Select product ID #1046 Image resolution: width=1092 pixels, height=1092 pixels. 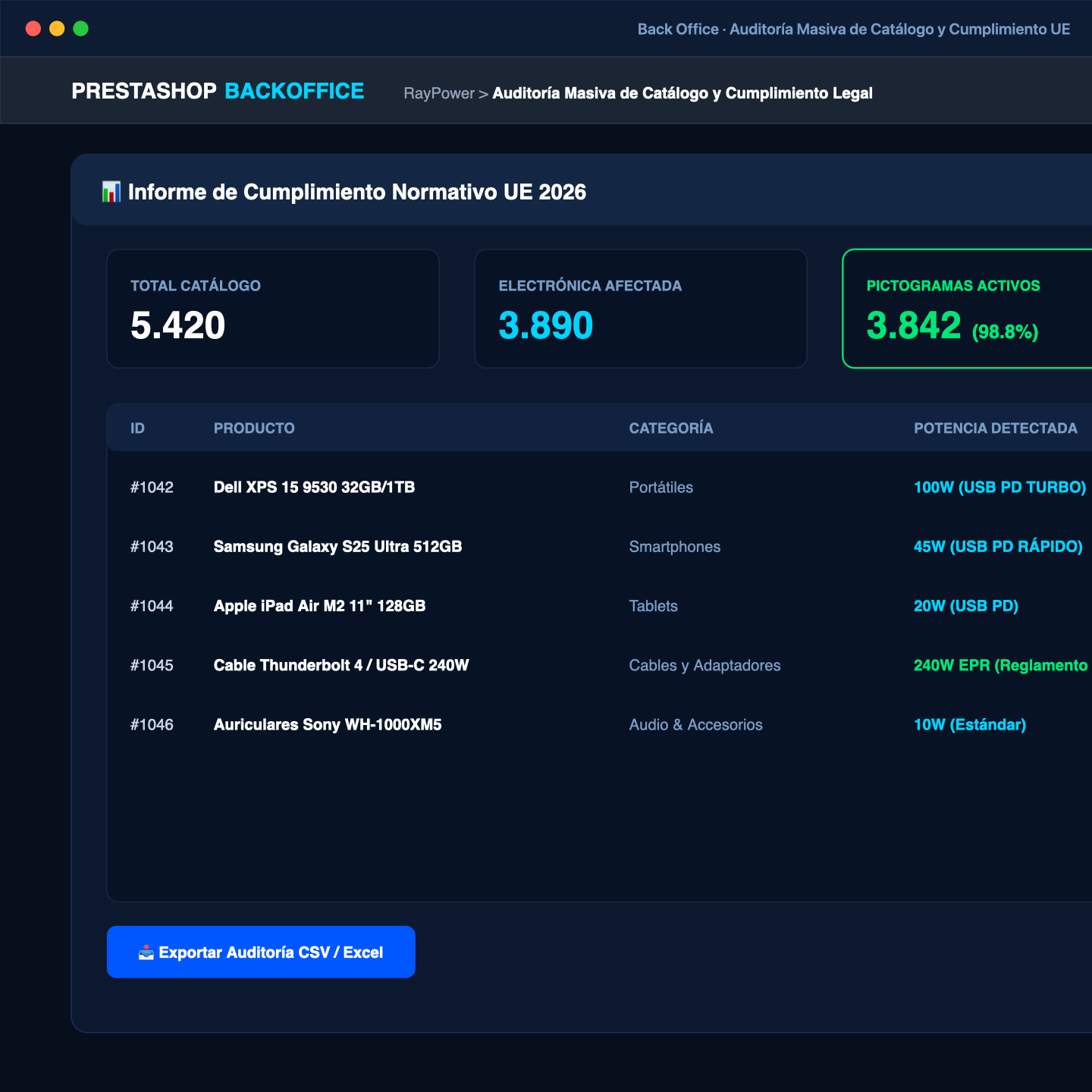tap(152, 725)
